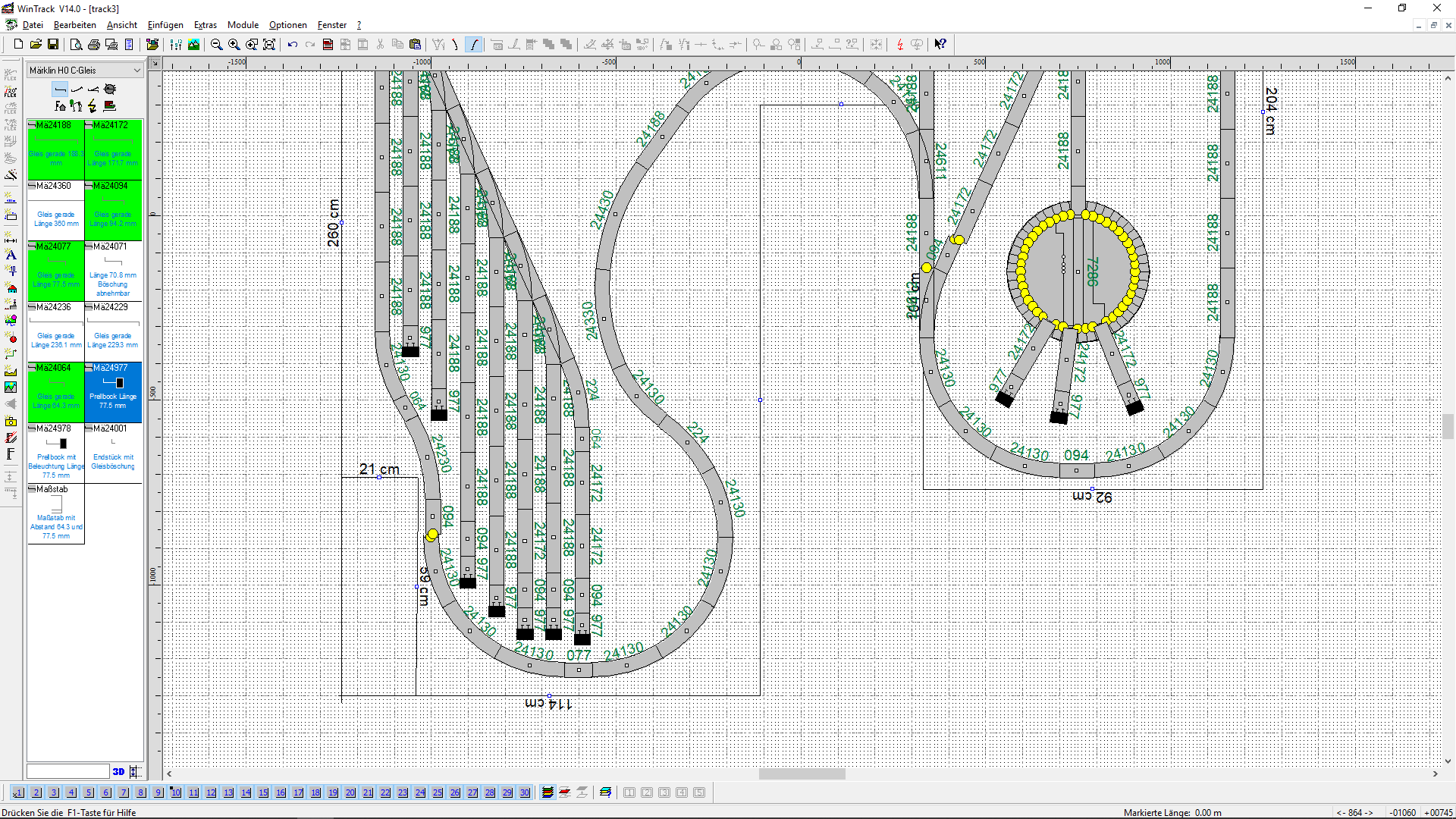Open the Module menu
This screenshot has width=1456, height=819.
point(243,25)
